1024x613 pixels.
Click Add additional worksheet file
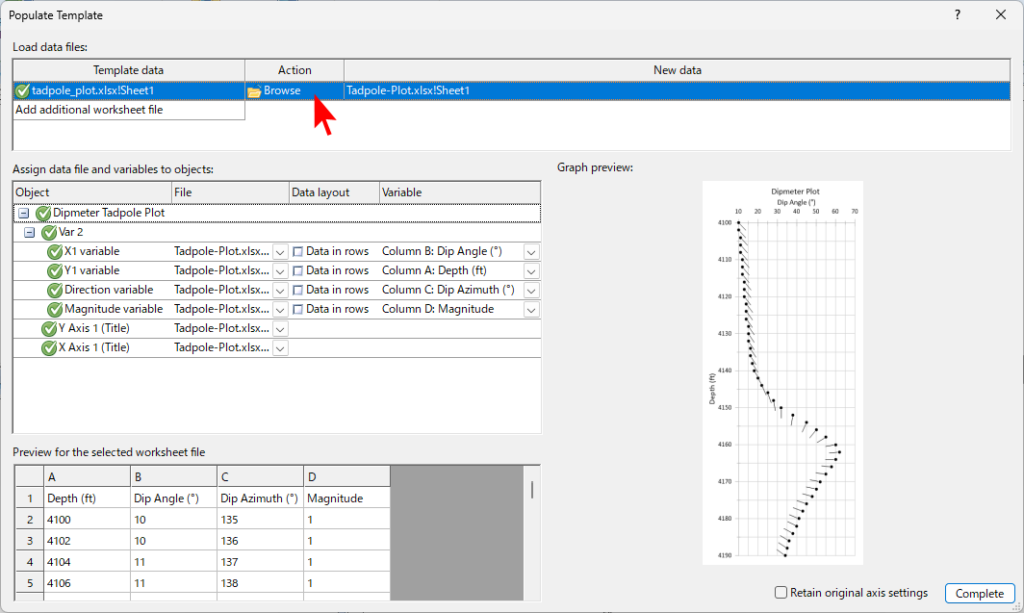pos(89,110)
